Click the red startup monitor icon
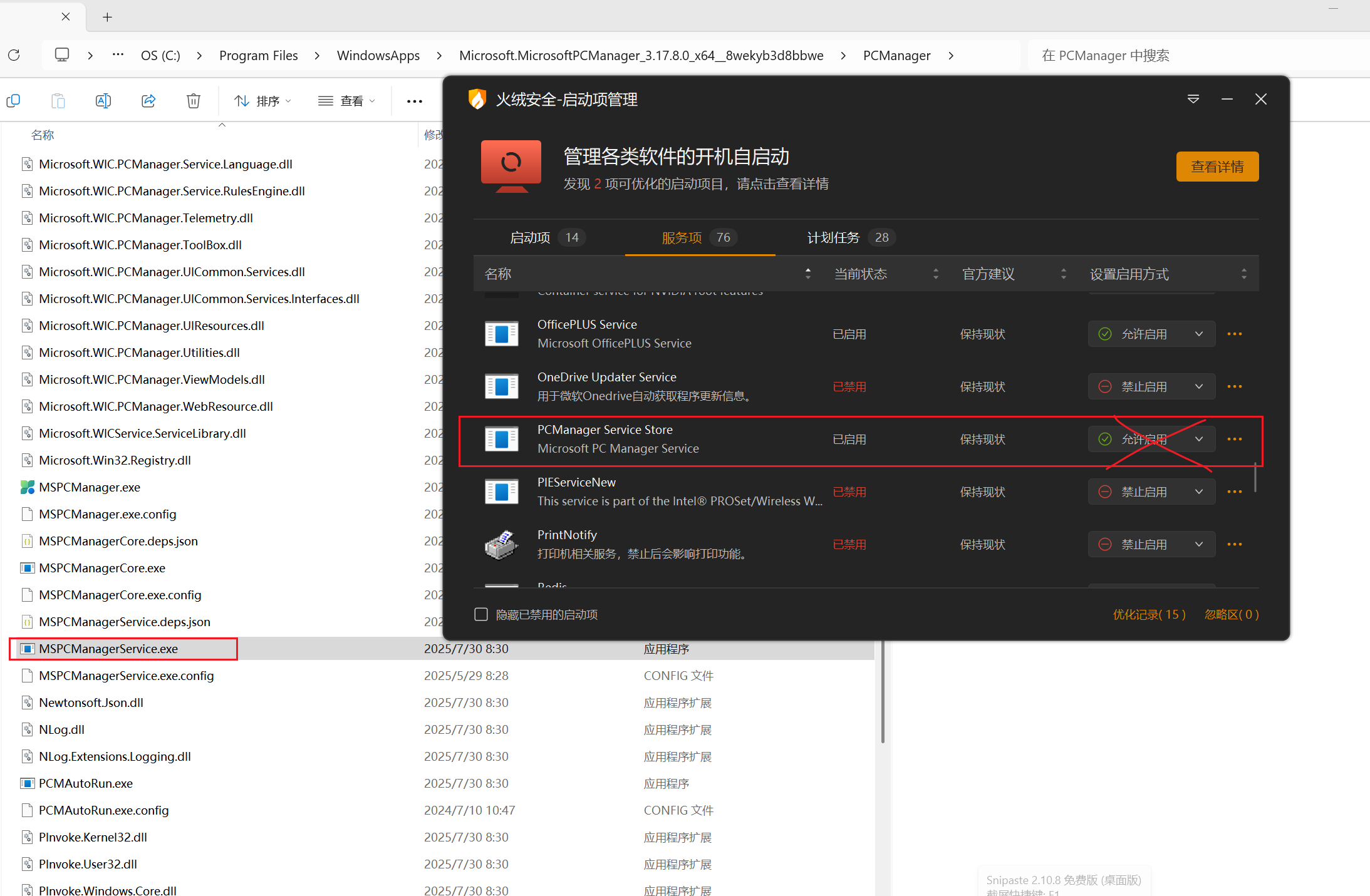Viewport: 1370px width, 896px height. (x=511, y=166)
